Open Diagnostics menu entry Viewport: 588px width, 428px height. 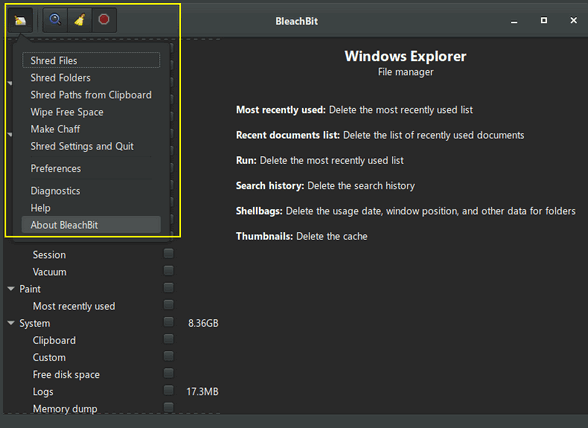91,191
